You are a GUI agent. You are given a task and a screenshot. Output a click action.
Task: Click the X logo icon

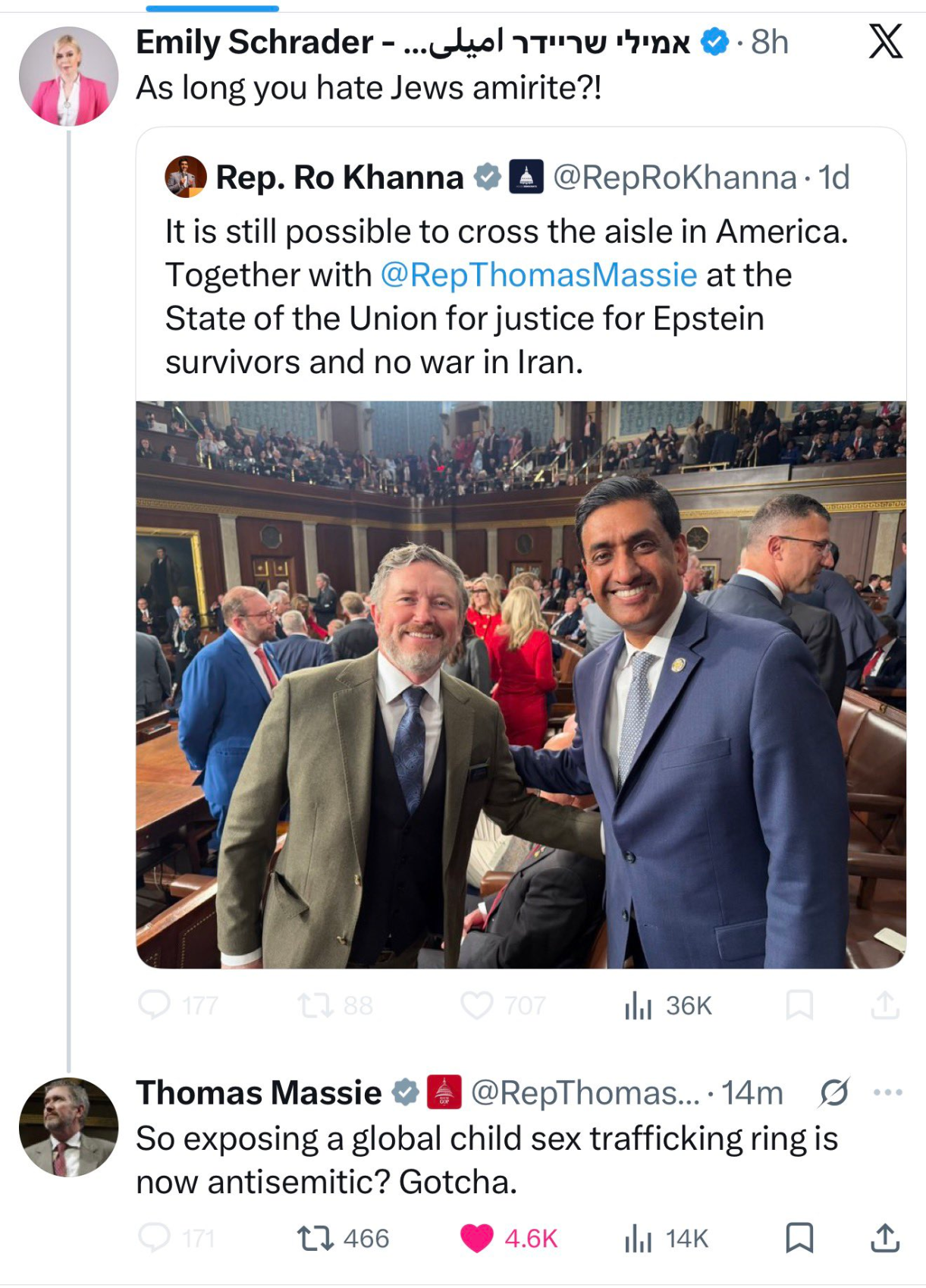click(885, 42)
